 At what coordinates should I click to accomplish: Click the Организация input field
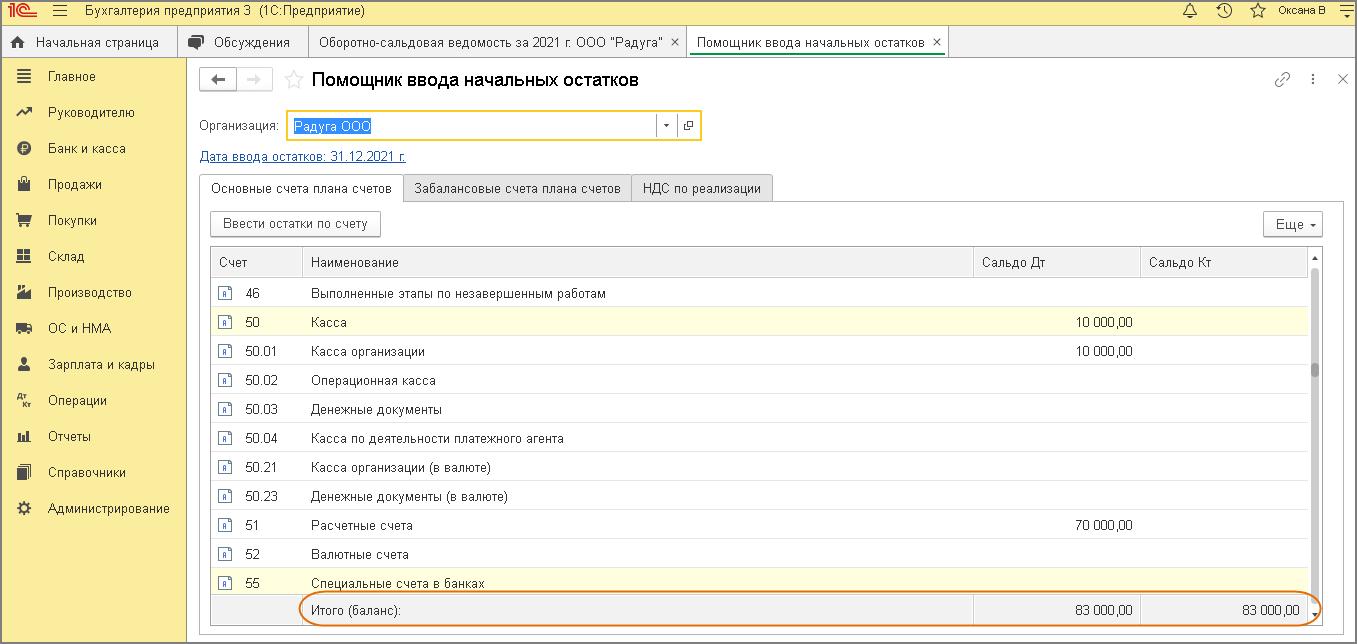(x=472, y=126)
